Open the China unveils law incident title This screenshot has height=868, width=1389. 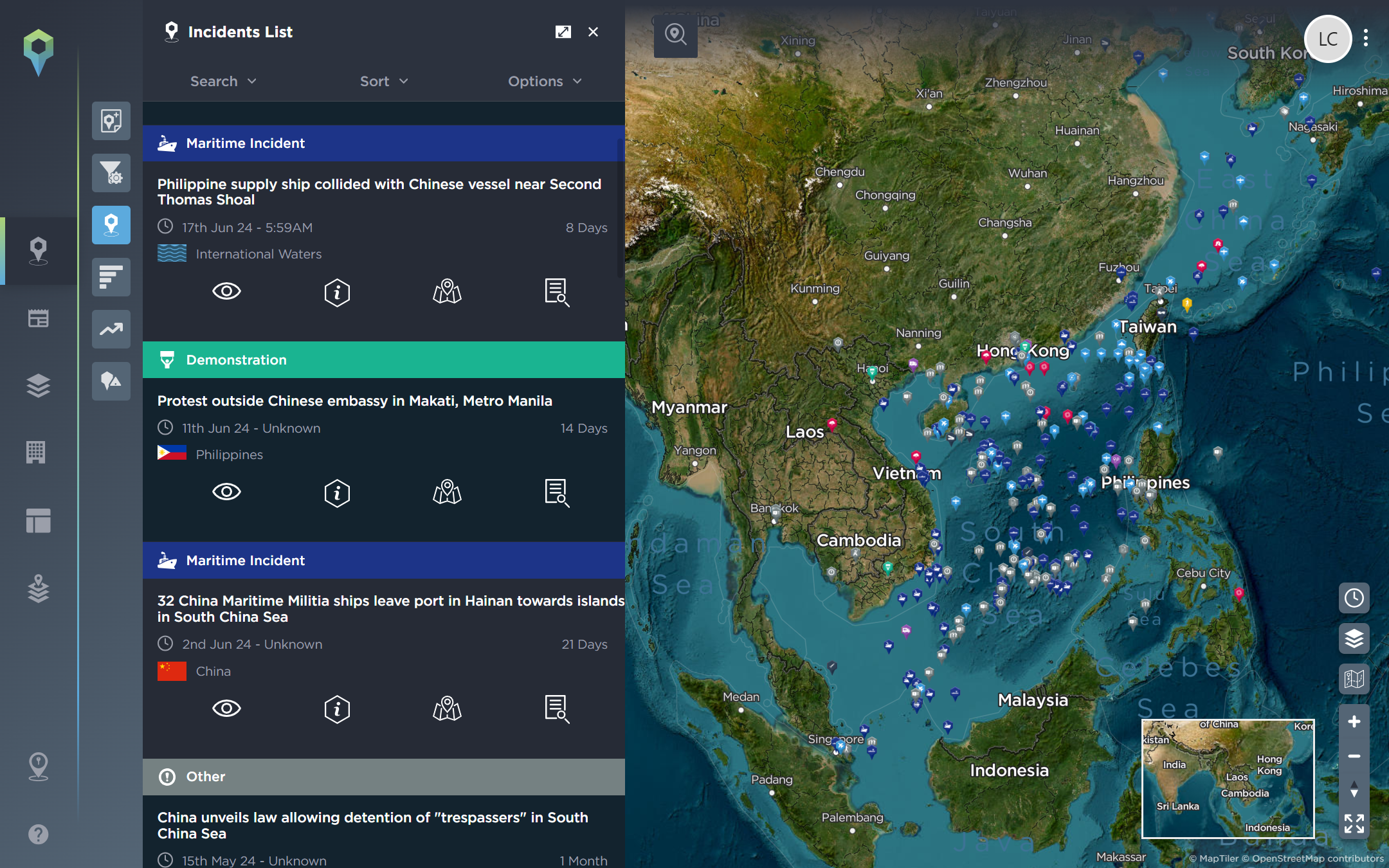coord(373,825)
